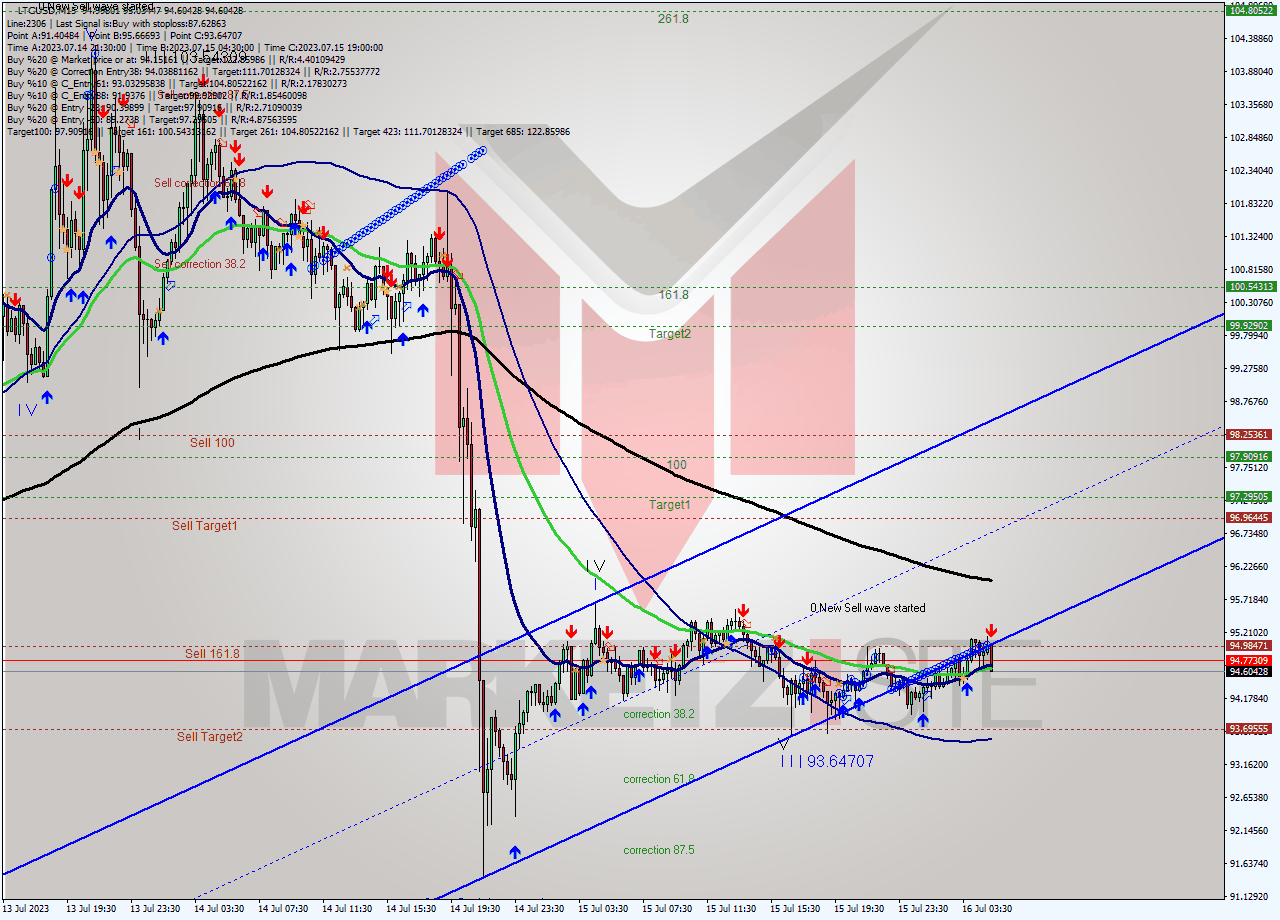Screen dimensions: 1280x920
Task: Click the black 94.60428 current price tag
Action: point(1250,671)
